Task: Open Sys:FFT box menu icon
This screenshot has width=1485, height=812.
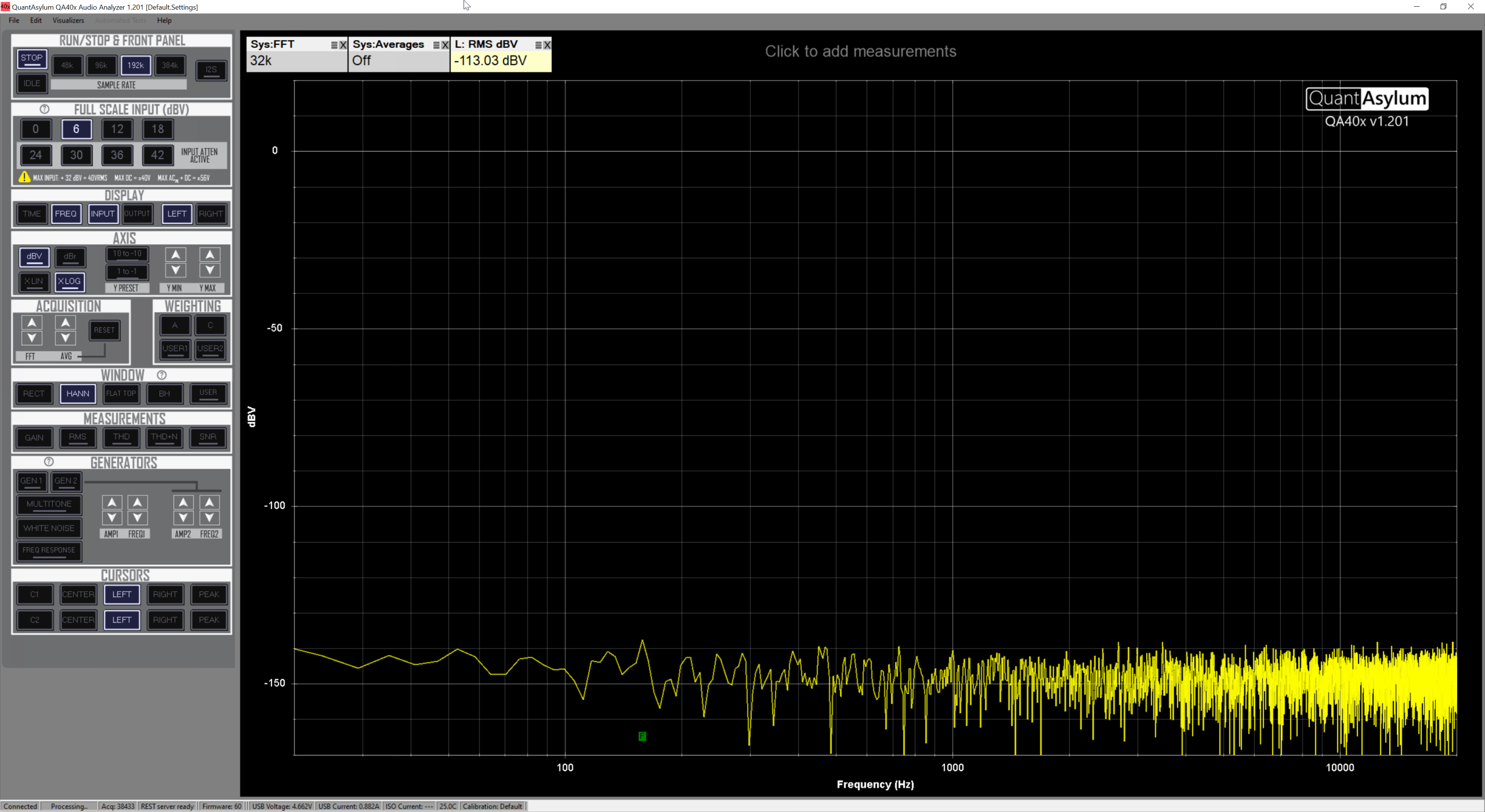Action: tap(334, 45)
